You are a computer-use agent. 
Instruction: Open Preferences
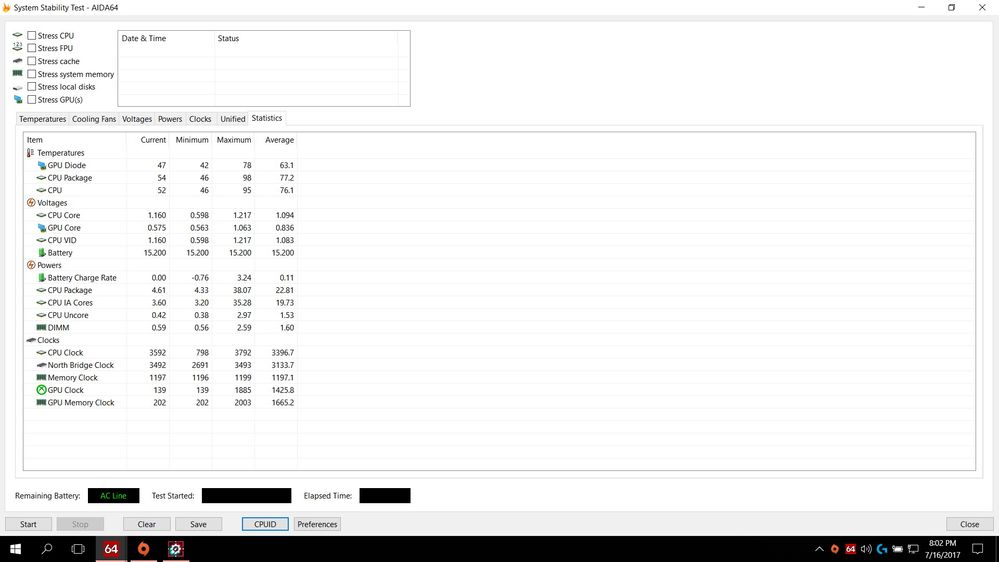317,524
